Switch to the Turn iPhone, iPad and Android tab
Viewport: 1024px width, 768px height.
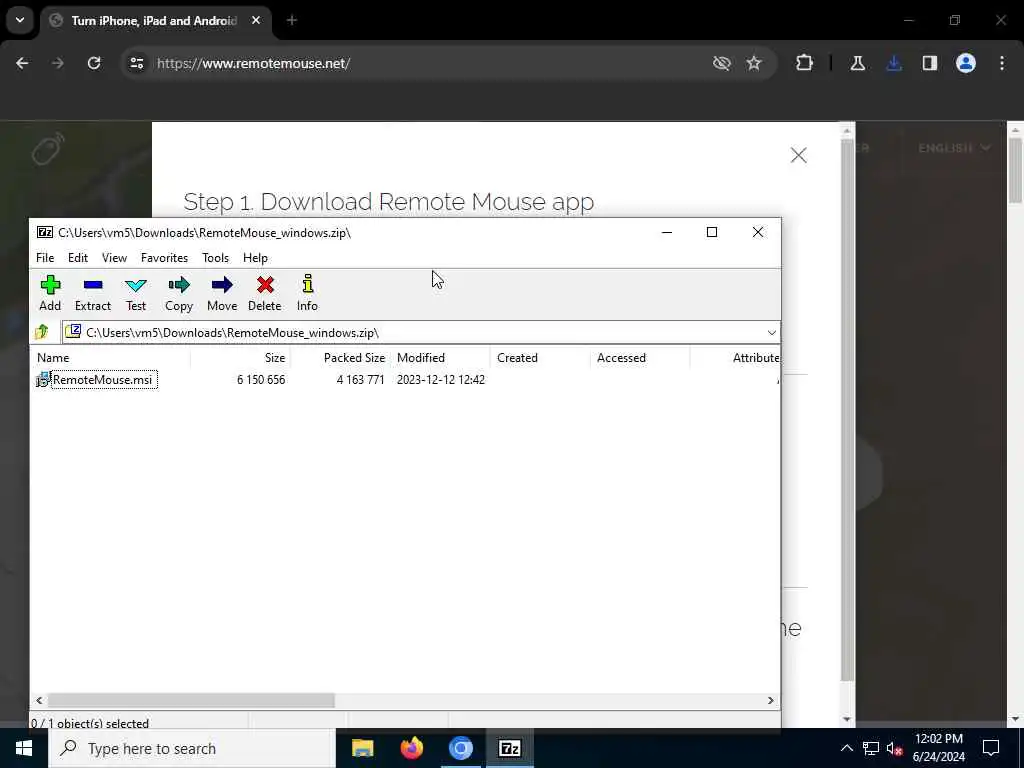pyautogui.click(x=154, y=21)
